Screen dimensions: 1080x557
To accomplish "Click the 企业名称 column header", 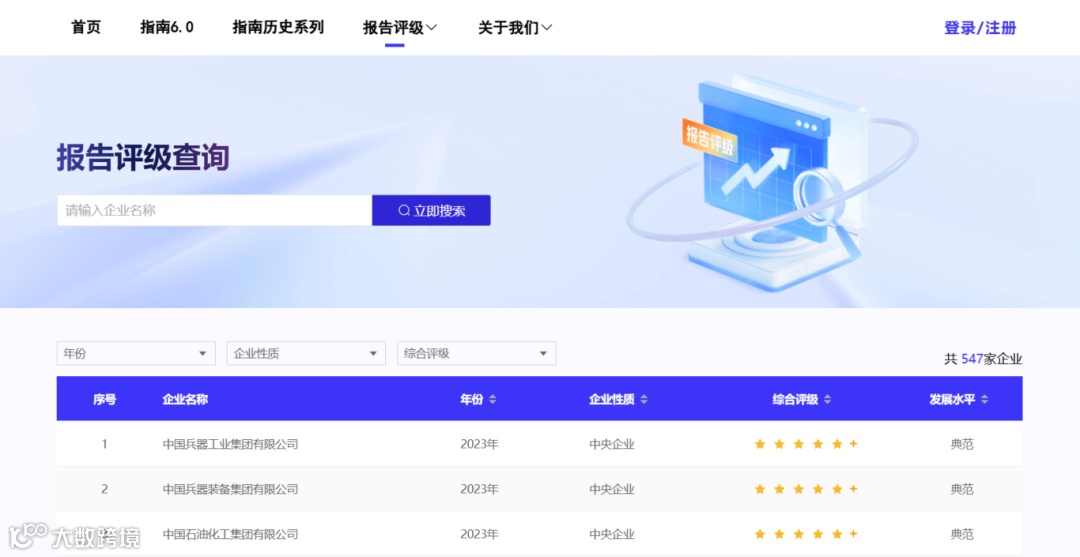I will [x=185, y=399].
